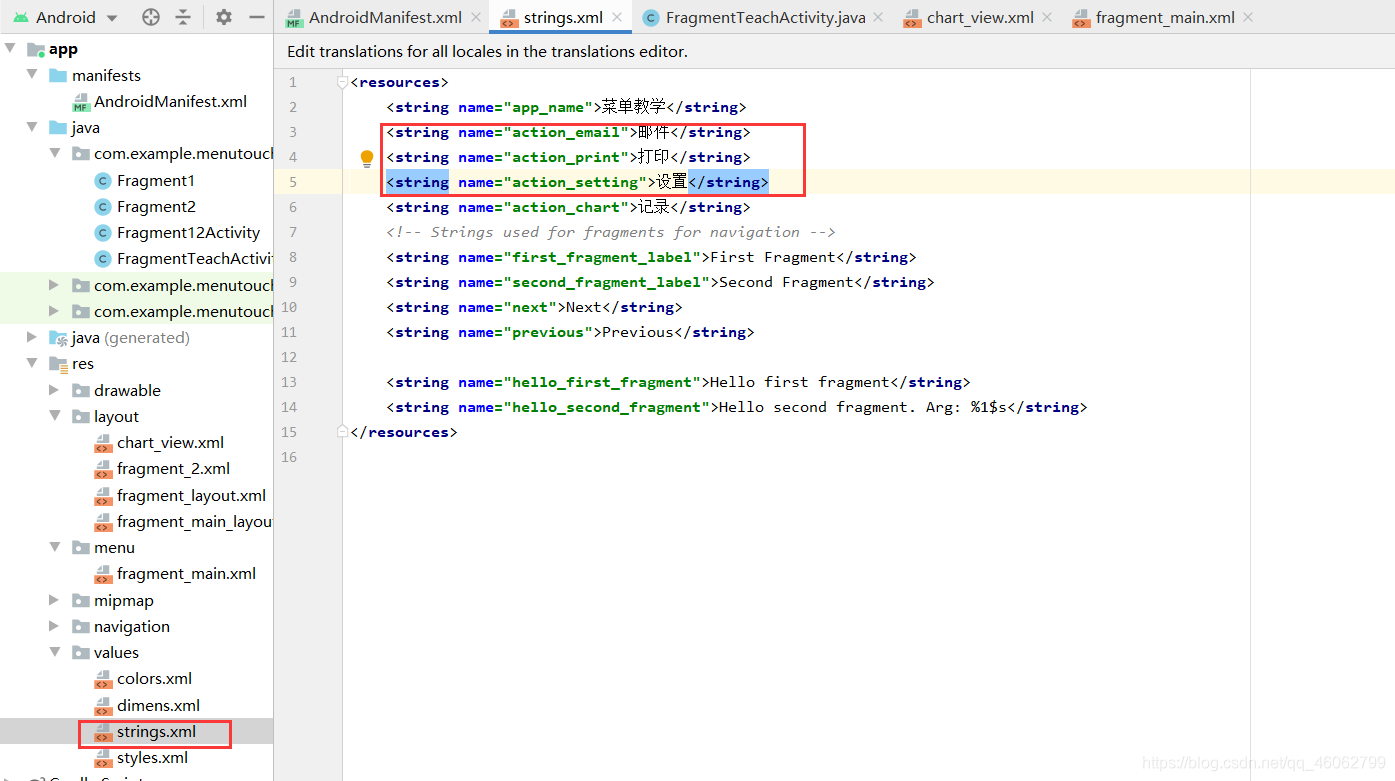Select the strings.xml editor tab
The width and height of the screenshot is (1395, 781).
coord(563,18)
